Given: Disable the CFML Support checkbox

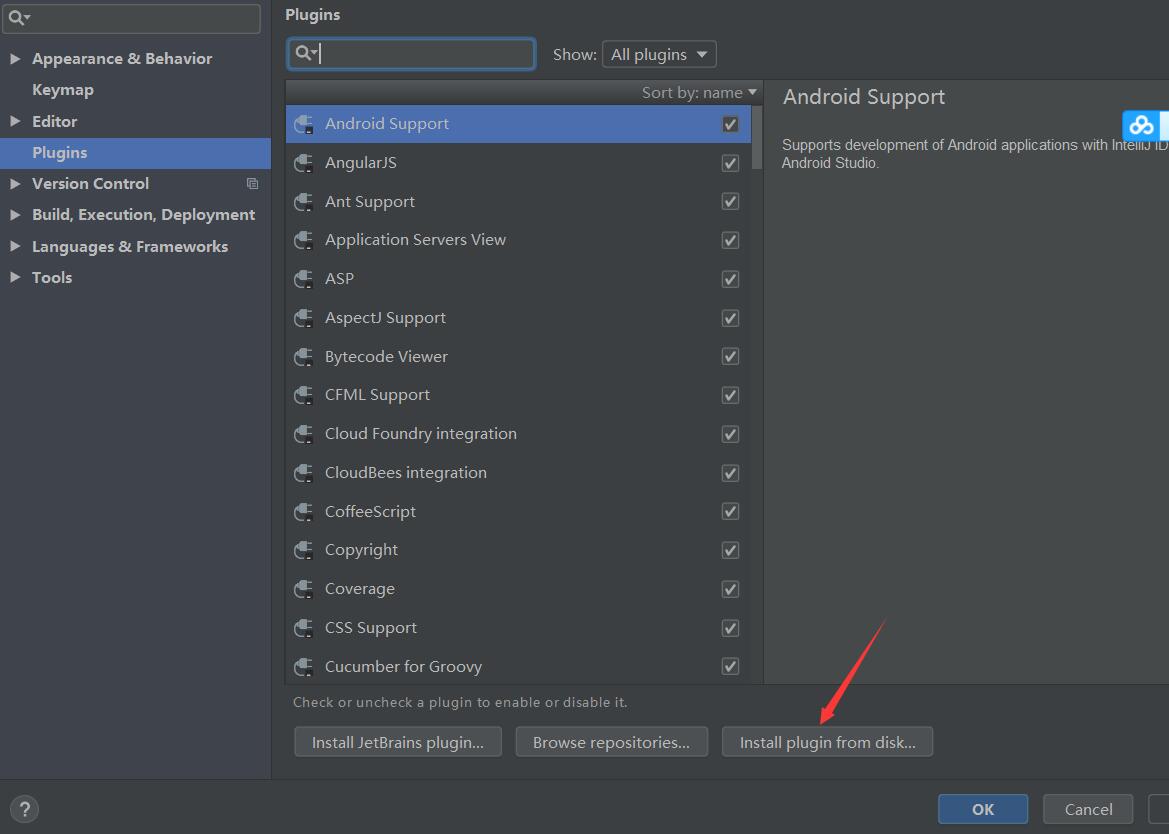Looking at the screenshot, I should click(x=731, y=395).
